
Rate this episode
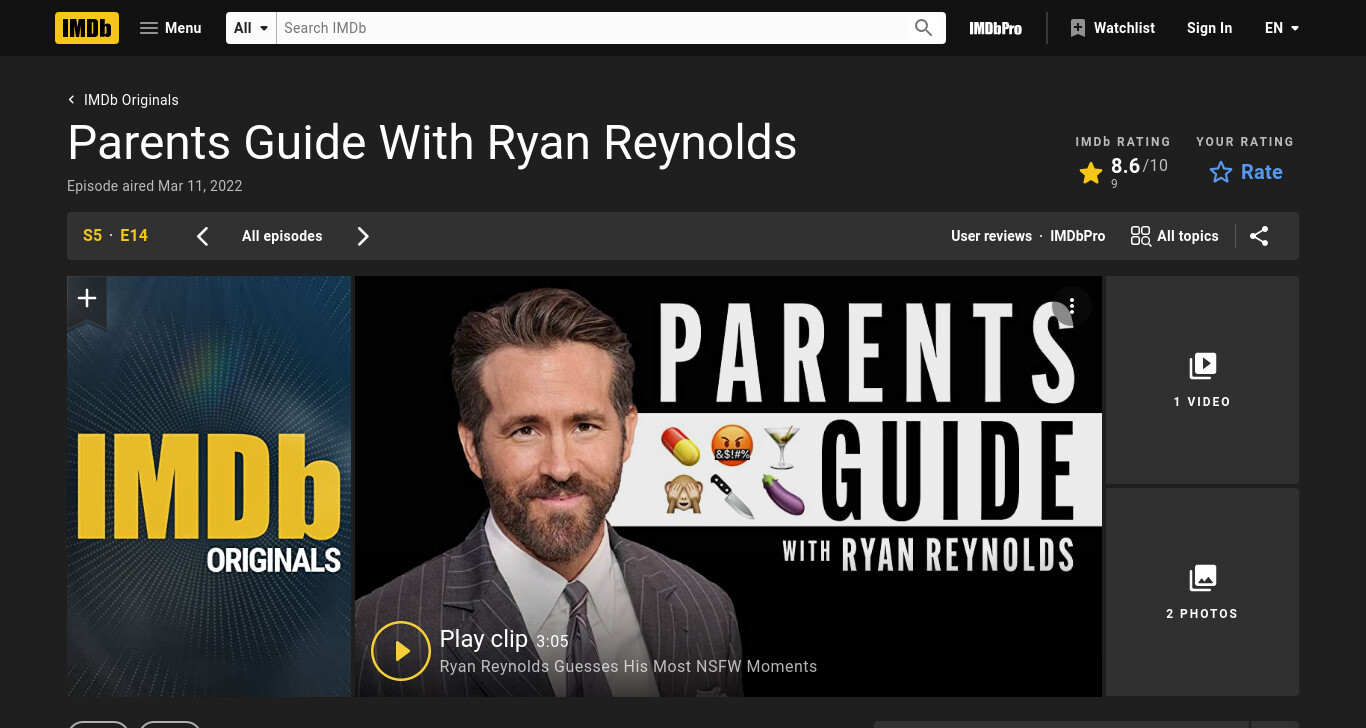click(1245, 172)
